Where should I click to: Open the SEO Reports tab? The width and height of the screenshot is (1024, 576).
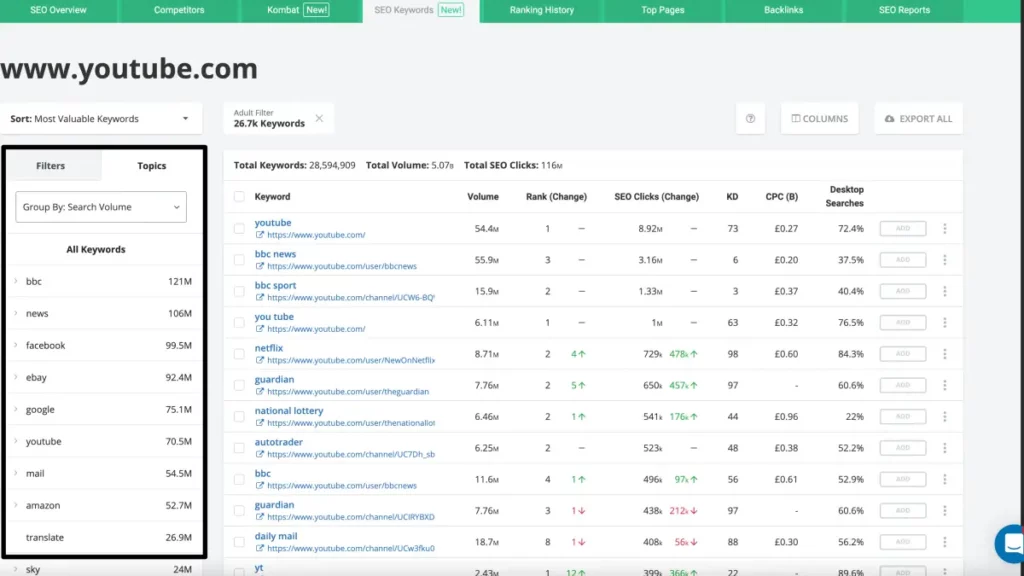click(904, 10)
